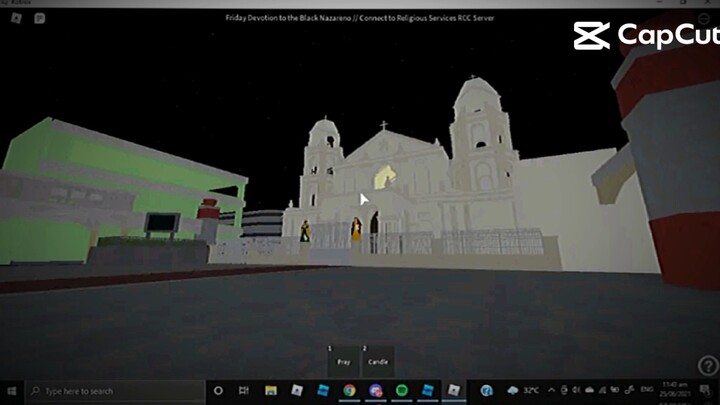Open the Roblox chat icon
Image resolution: width=720 pixels, height=405 pixels.
(39, 18)
